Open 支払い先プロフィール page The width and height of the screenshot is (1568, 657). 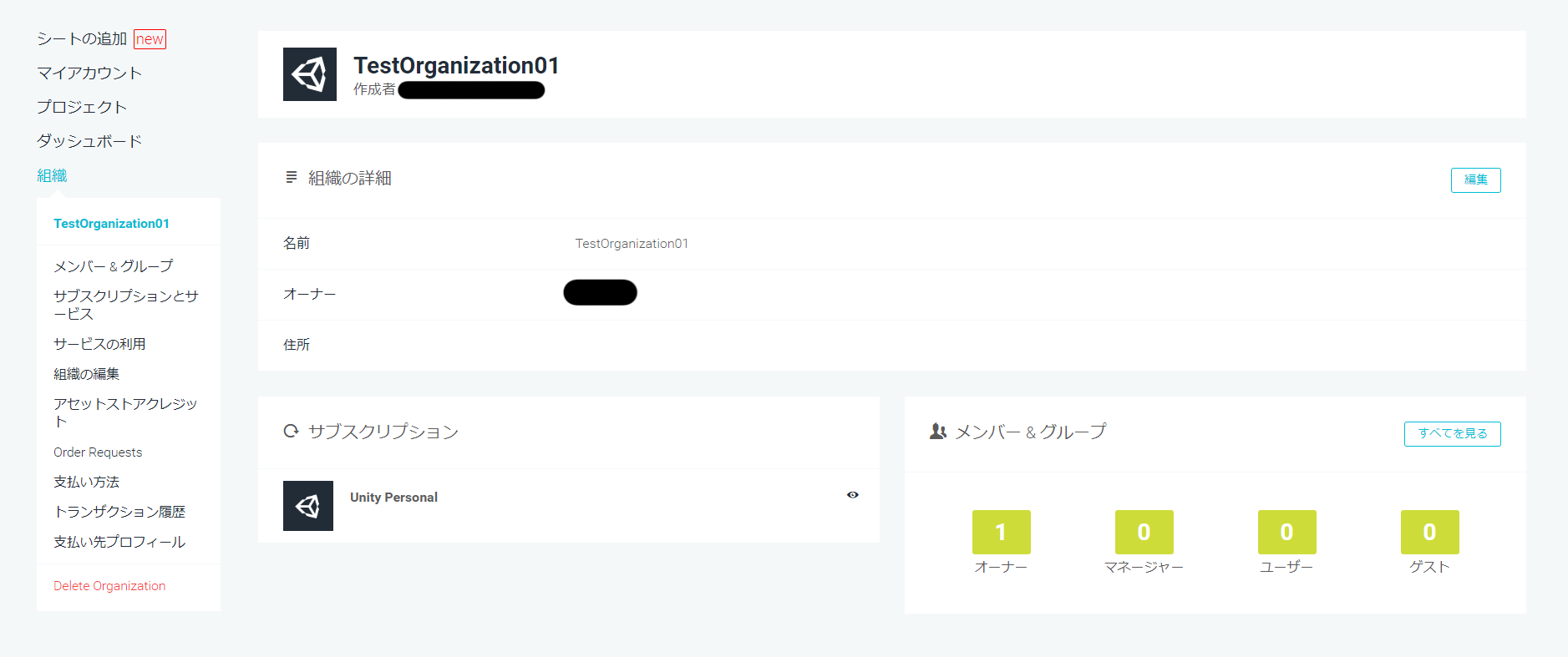point(119,542)
